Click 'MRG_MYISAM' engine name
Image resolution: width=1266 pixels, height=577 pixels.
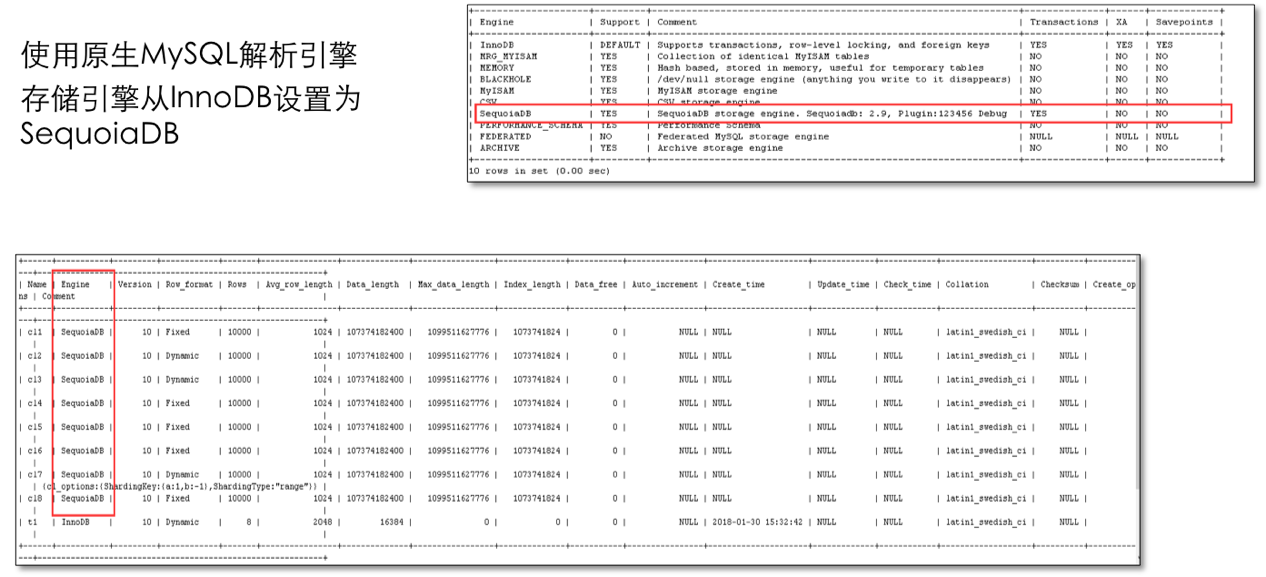[x=508, y=56]
